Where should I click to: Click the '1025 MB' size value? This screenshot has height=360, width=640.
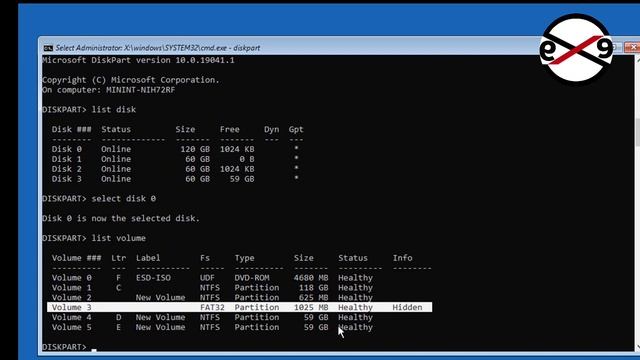311,307
